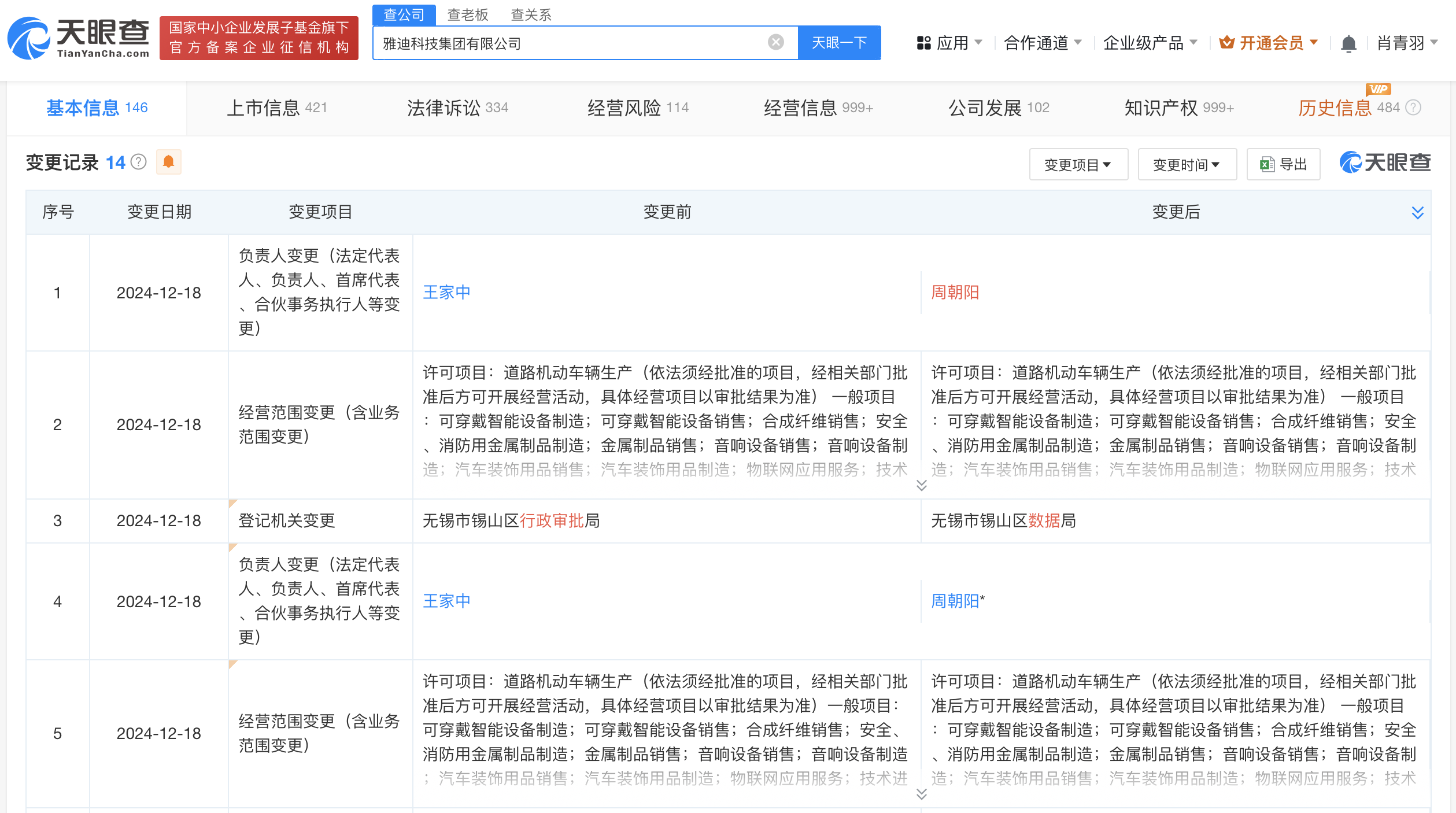Image resolution: width=1456 pixels, height=813 pixels.
Task: Switch to the 法律诉讼 tab
Action: pos(457,108)
